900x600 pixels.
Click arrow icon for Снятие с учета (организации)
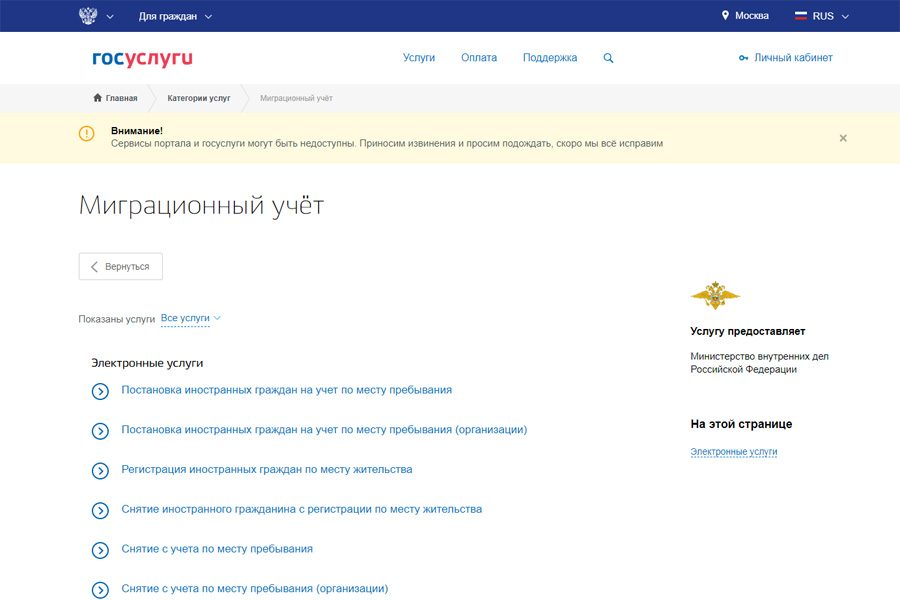[x=100, y=590]
